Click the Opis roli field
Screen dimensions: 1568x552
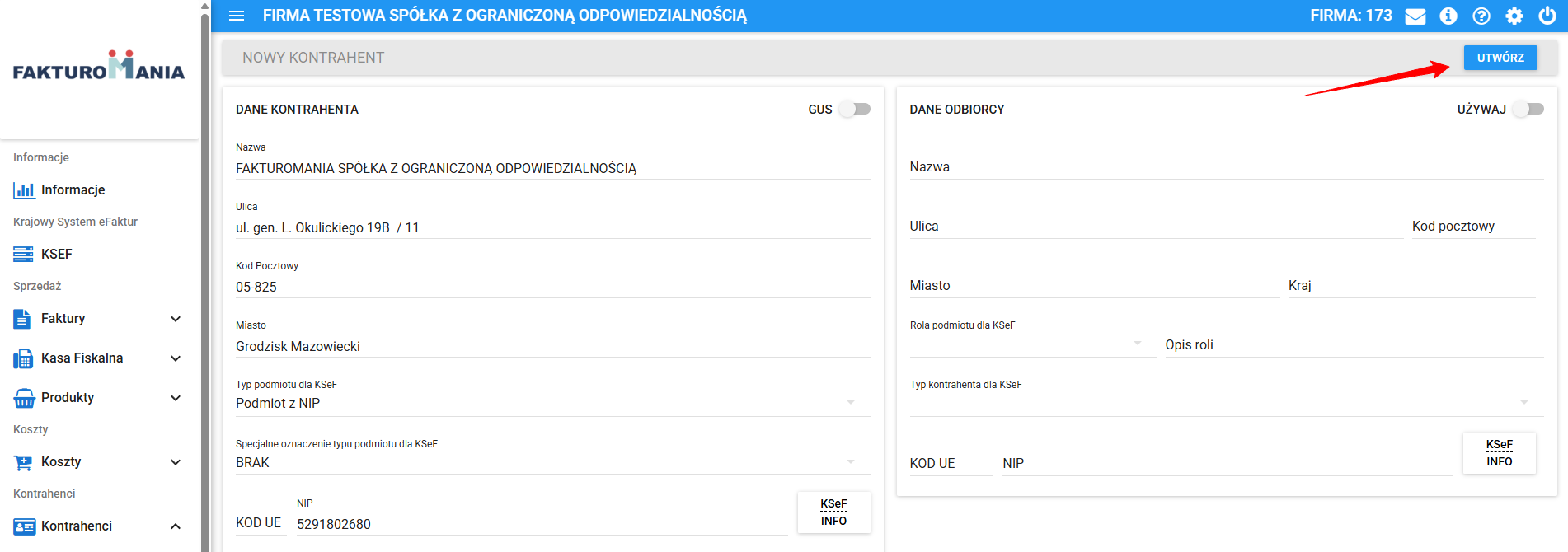pyautogui.click(x=1354, y=345)
